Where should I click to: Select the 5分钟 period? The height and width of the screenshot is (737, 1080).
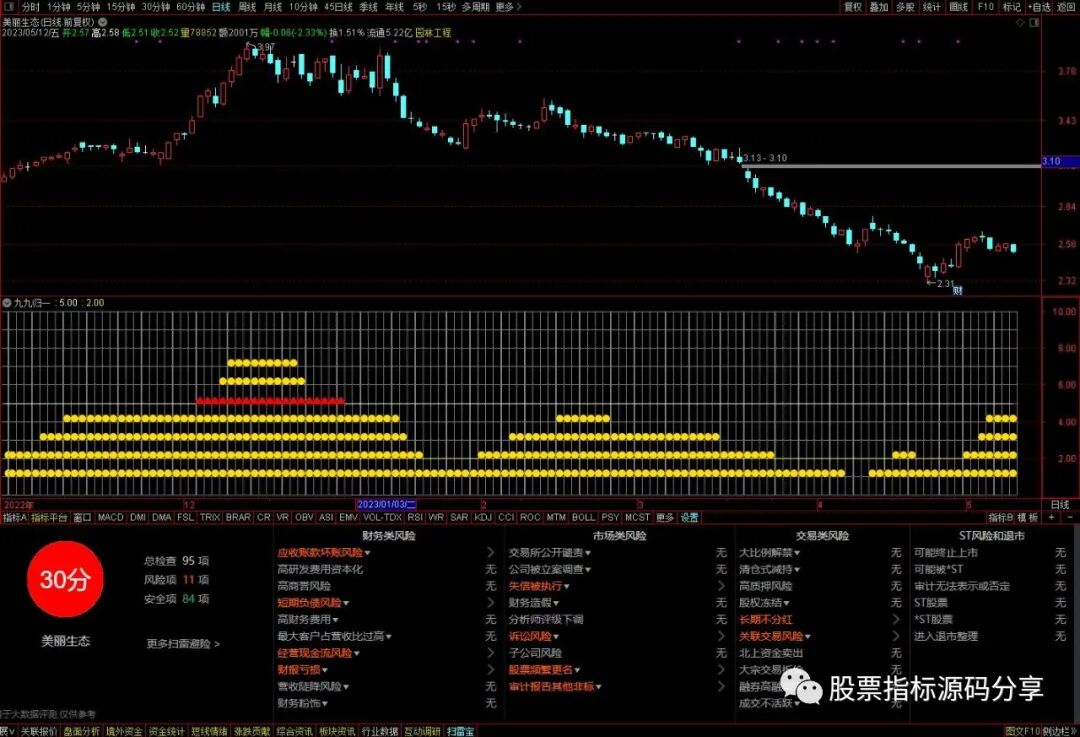pos(88,7)
